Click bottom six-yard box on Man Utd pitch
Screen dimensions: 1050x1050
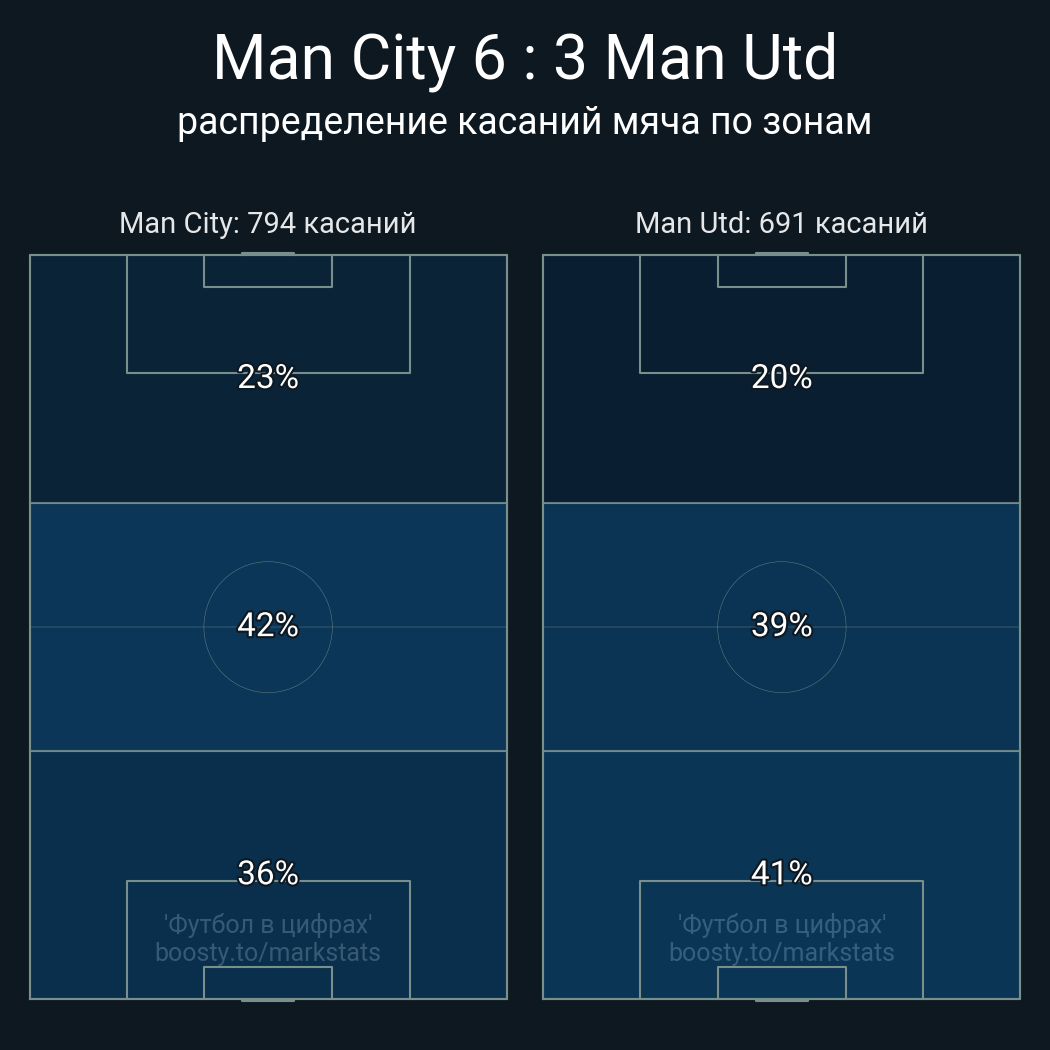(781, 982)
